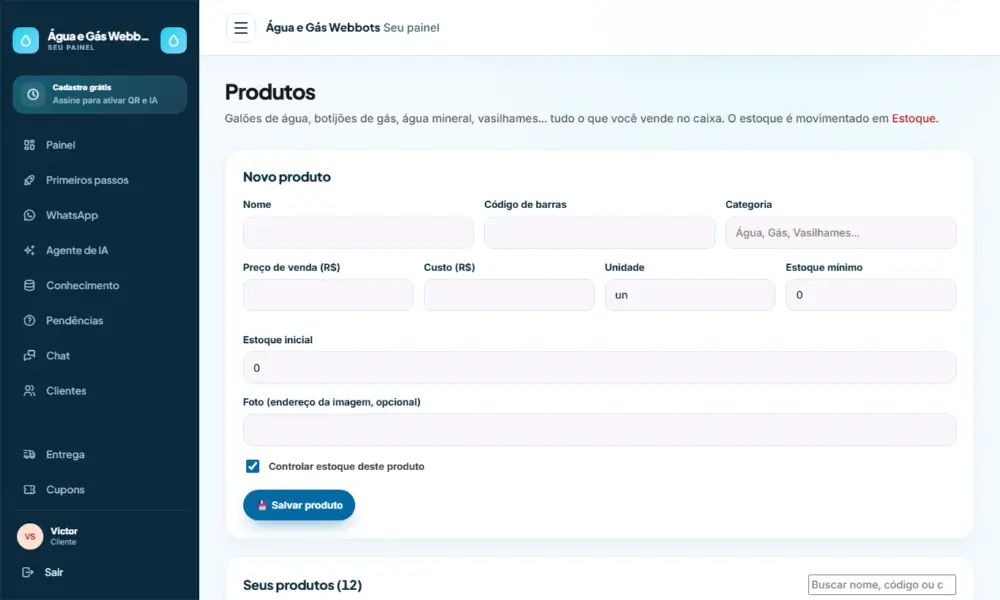This screenshot has width=1000, height=600.
Task: Click the Cadastro grátis subscription banner
Action: click(100, 94)
